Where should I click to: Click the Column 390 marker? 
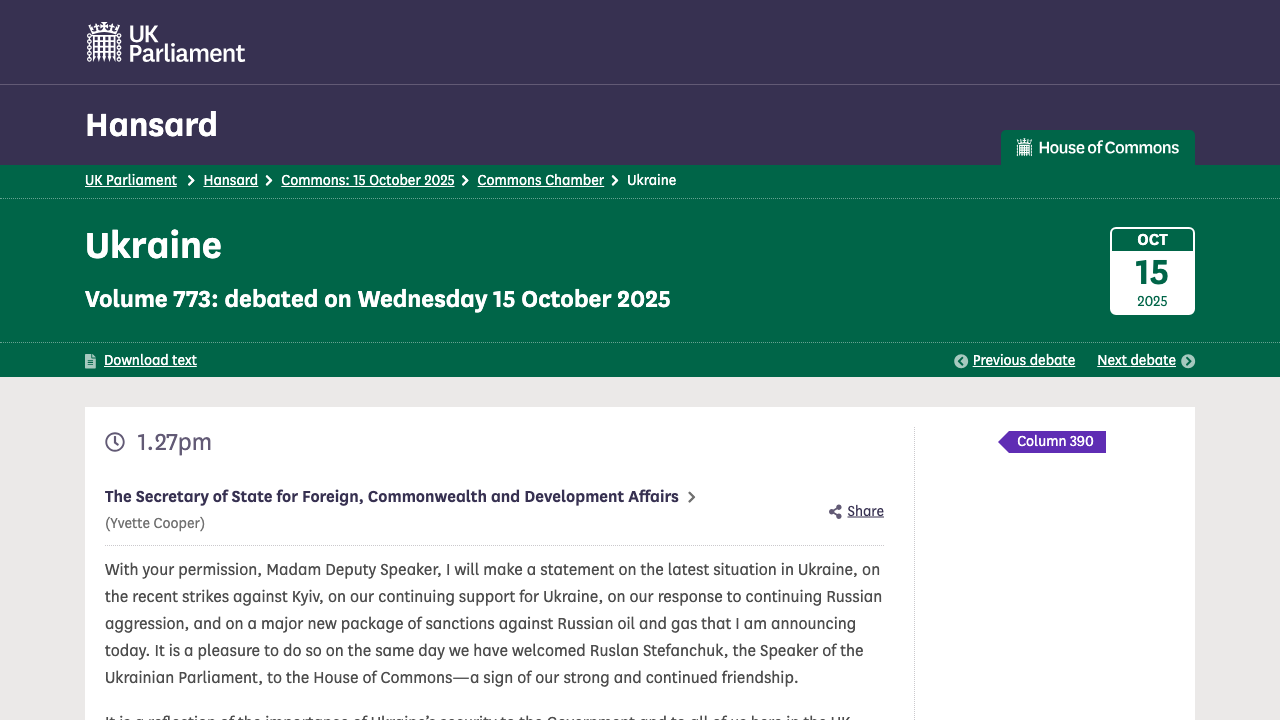tap(1054, 442)
